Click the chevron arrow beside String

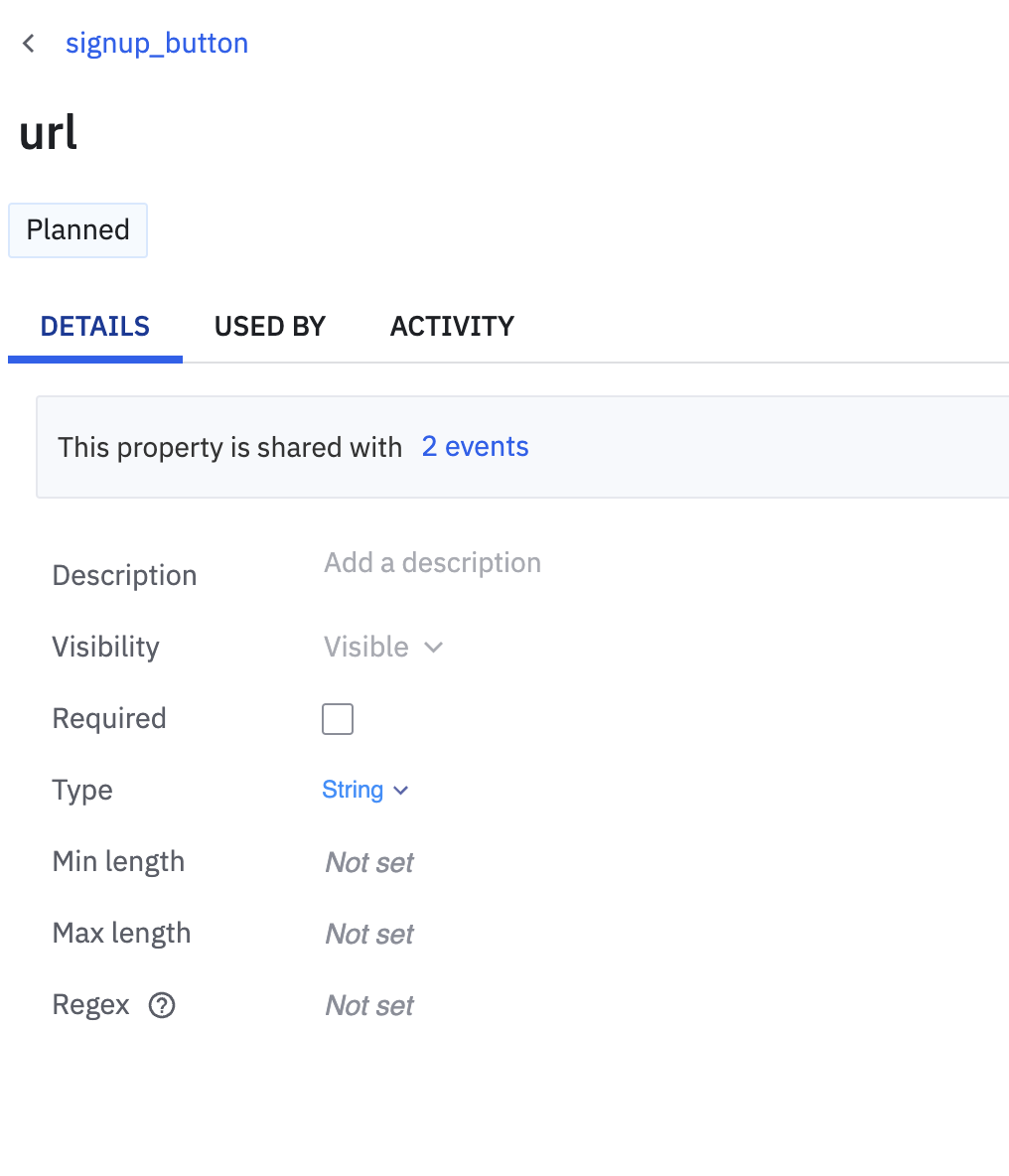tap(401, 791)
